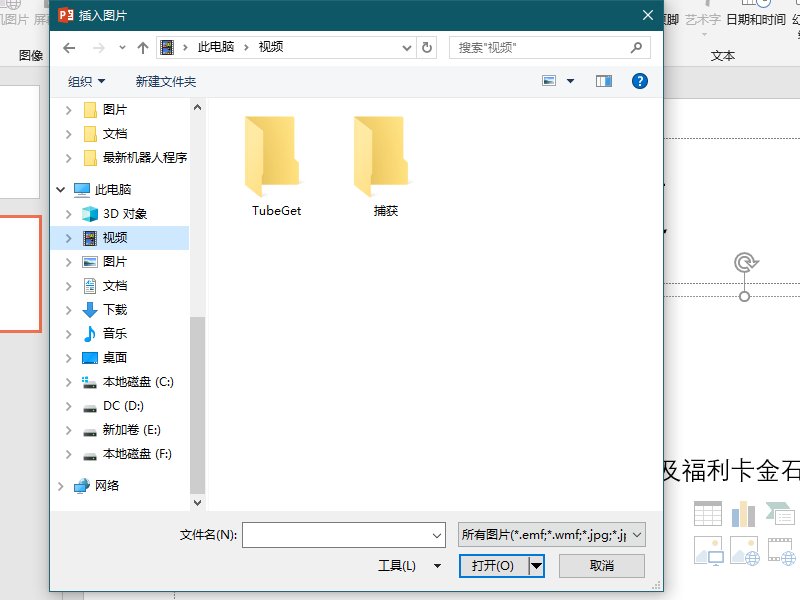Click the insert SmartArt graphic placeholder icon
This screenshot has width=800, height=600.
[780, 512]
